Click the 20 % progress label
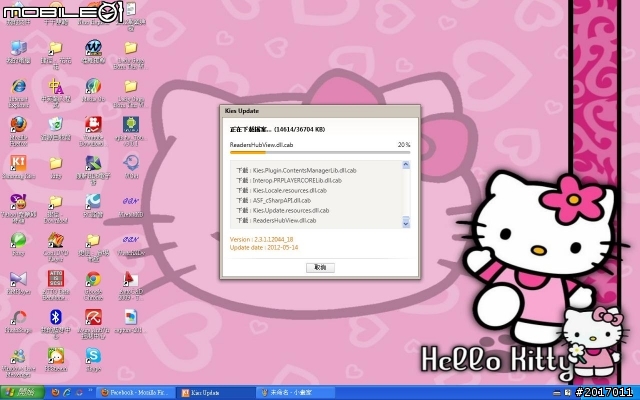The width and height of the screenshot is (640, 400). click(404, 145)
